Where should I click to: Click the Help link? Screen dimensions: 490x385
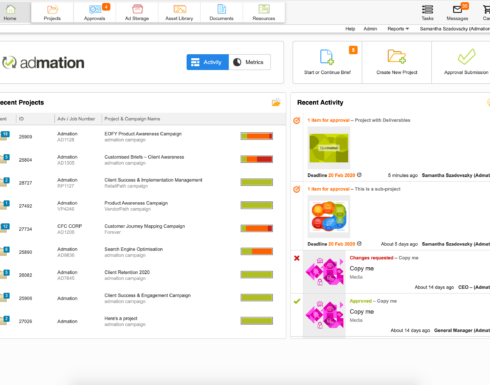[350, 29]
